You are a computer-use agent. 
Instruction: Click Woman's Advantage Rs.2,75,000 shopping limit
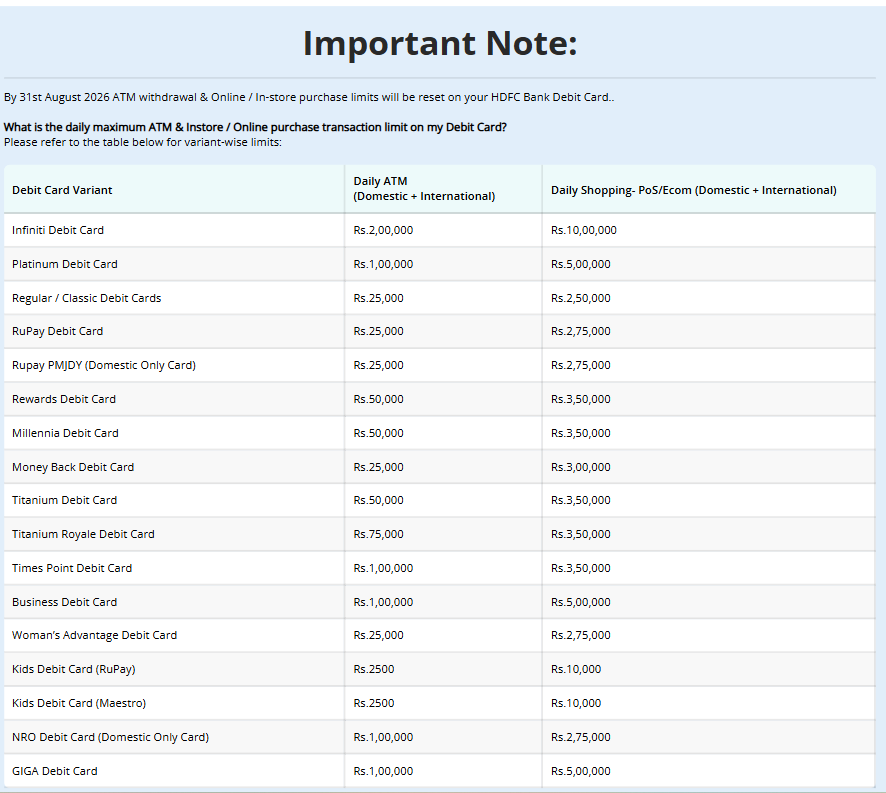(x=580, y=635)
